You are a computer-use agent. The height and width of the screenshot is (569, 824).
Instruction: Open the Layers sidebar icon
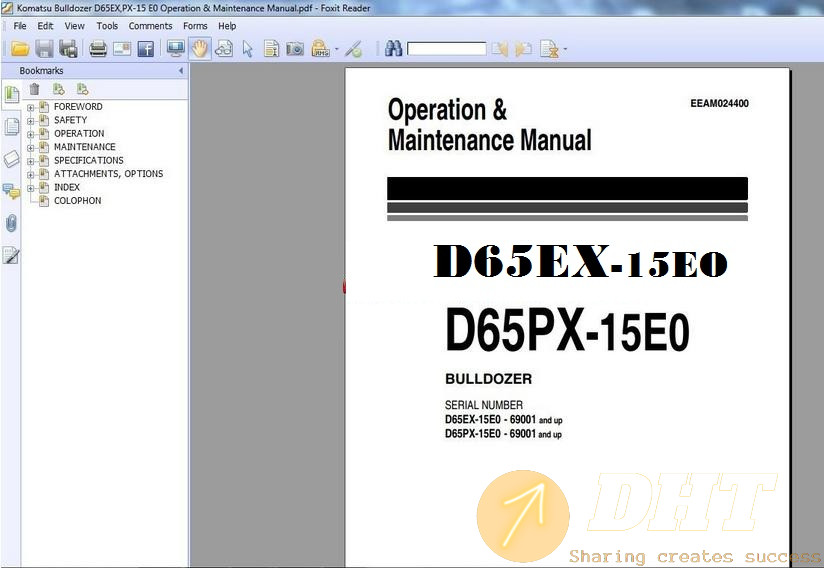[12, 159]
